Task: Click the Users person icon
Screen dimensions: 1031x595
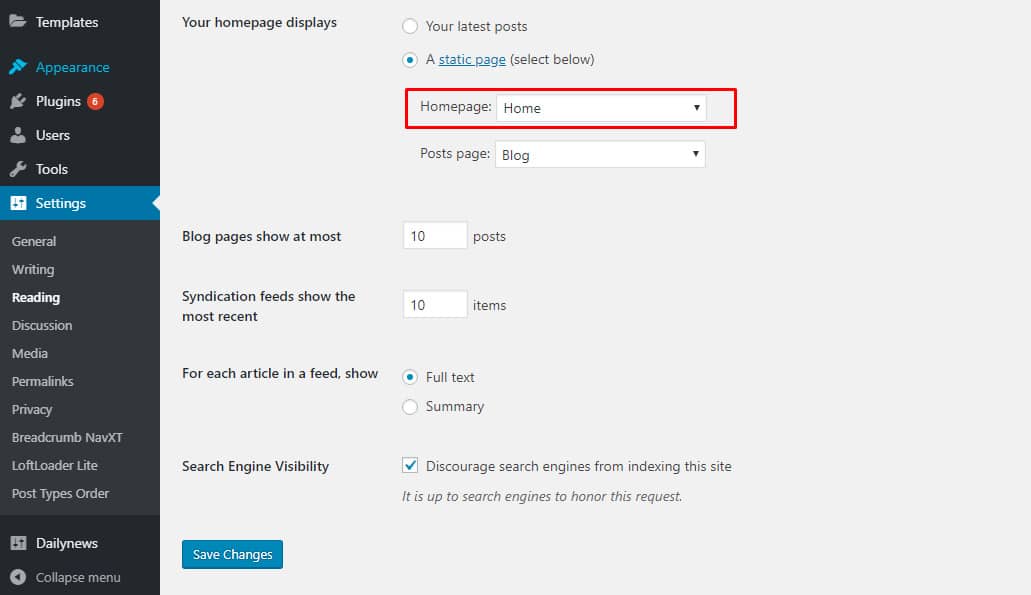Action: (x=18, y=135)
